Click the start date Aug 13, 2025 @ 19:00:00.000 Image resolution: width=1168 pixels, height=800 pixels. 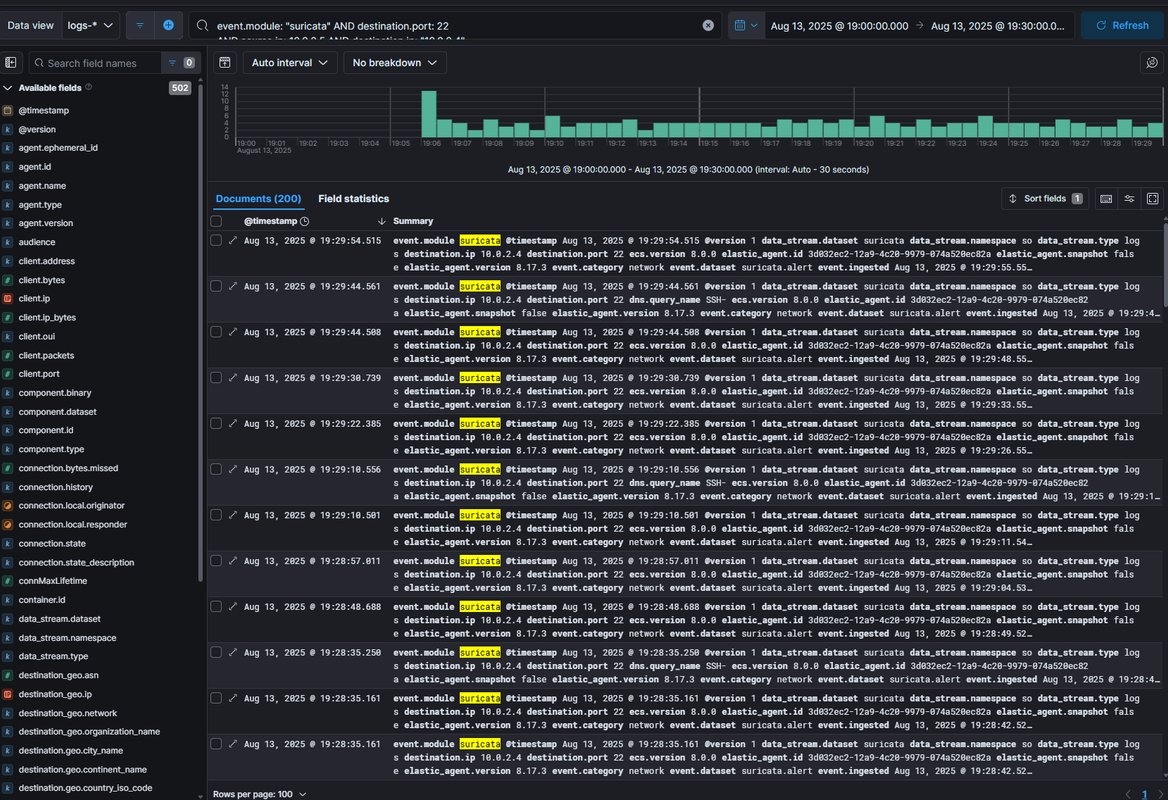point(839,25)
